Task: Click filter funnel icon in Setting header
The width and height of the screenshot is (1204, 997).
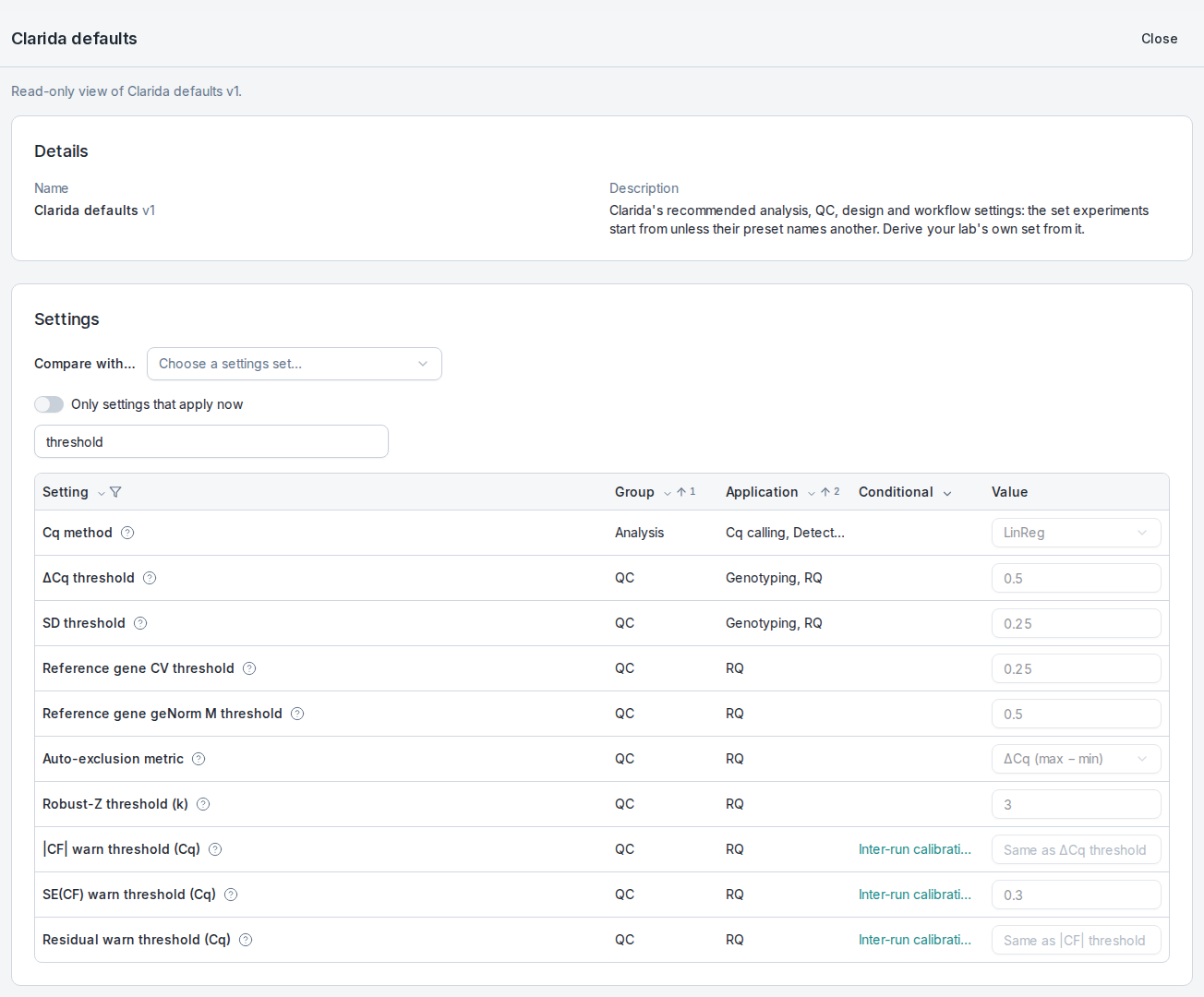Action: click(115, 492)
